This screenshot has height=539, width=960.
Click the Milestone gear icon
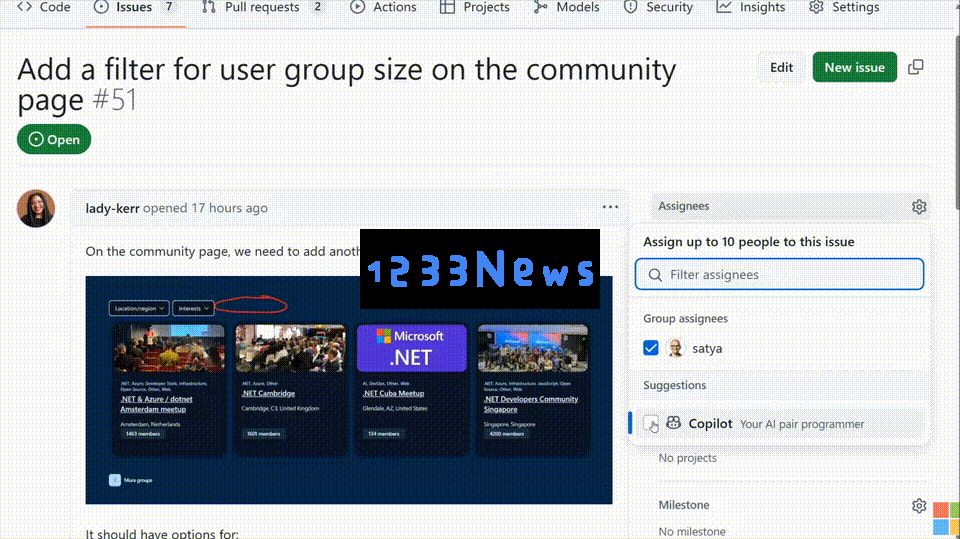(x=918, y=505)
